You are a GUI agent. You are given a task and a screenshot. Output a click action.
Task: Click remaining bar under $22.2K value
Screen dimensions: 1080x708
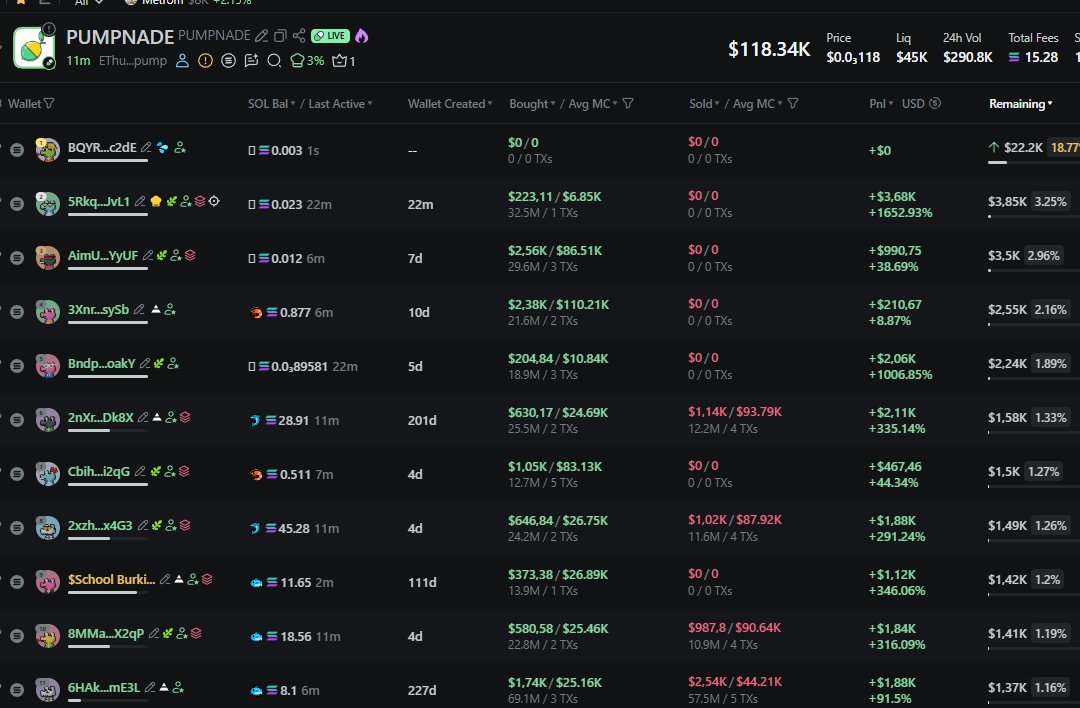tap(1033, 163)
